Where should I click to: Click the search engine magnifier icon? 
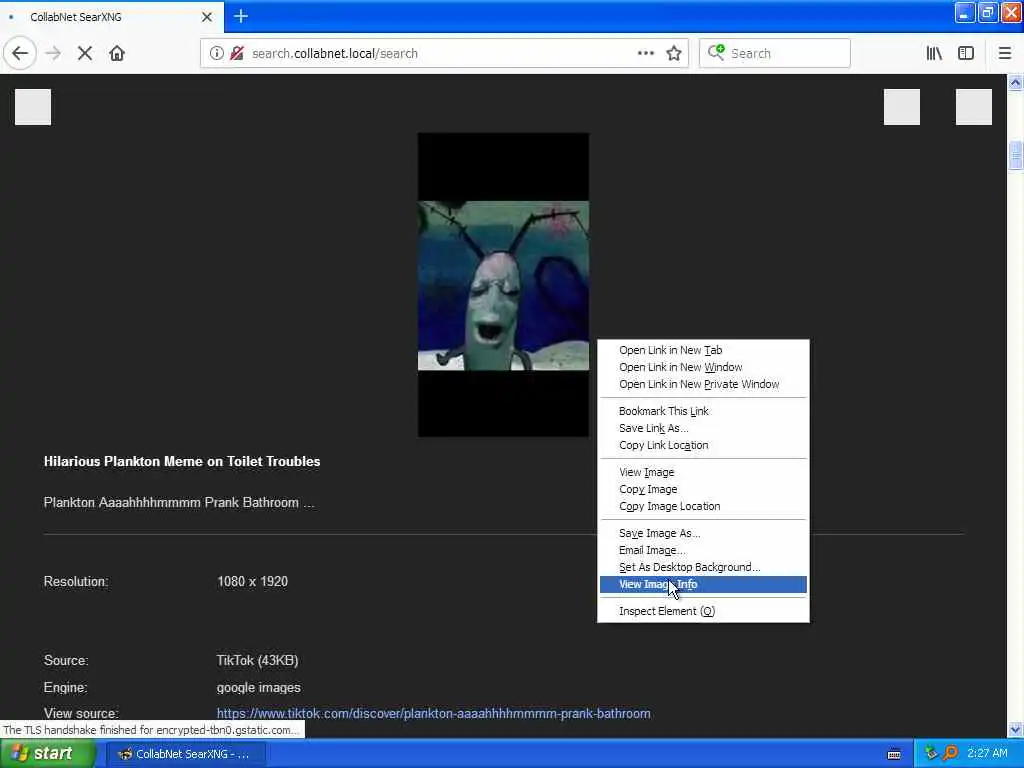(716, 53)
